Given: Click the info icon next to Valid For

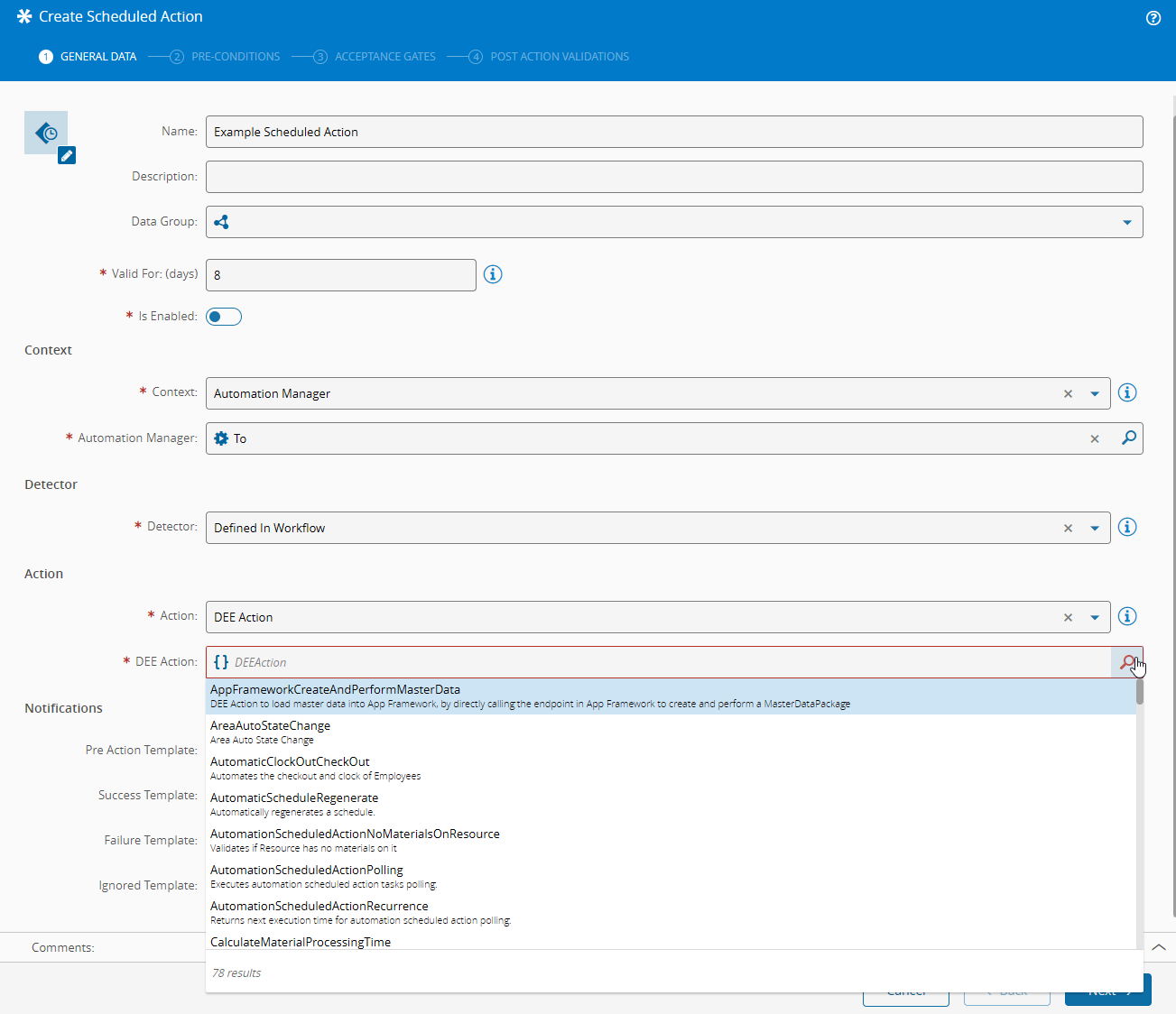Looking at the screenshot, I should click(493, 274).
